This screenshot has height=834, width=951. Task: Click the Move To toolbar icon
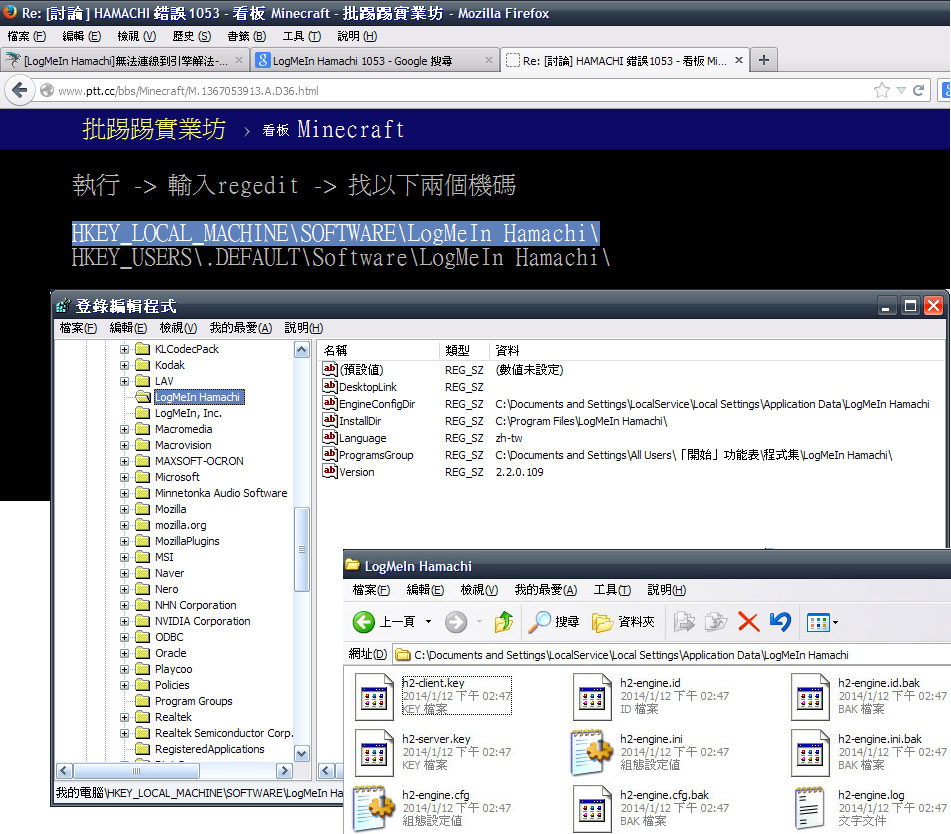(x=684, y=622)
